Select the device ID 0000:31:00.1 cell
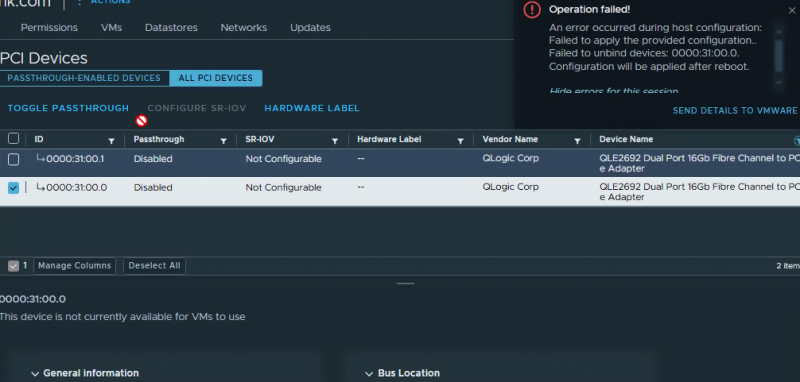800x382 pixels. pyautogui.click(x=75, y=159)
